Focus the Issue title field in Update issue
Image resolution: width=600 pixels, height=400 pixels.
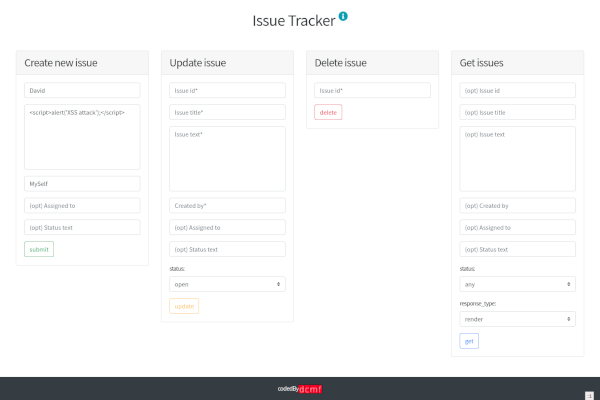tap(227, 112)
